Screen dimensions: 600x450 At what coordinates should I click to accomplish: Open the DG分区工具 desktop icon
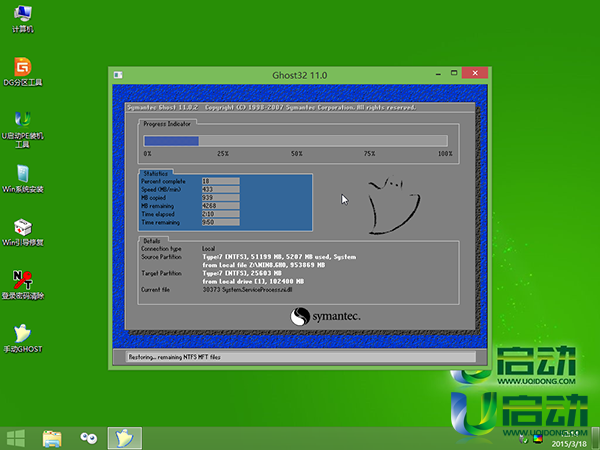23,72
